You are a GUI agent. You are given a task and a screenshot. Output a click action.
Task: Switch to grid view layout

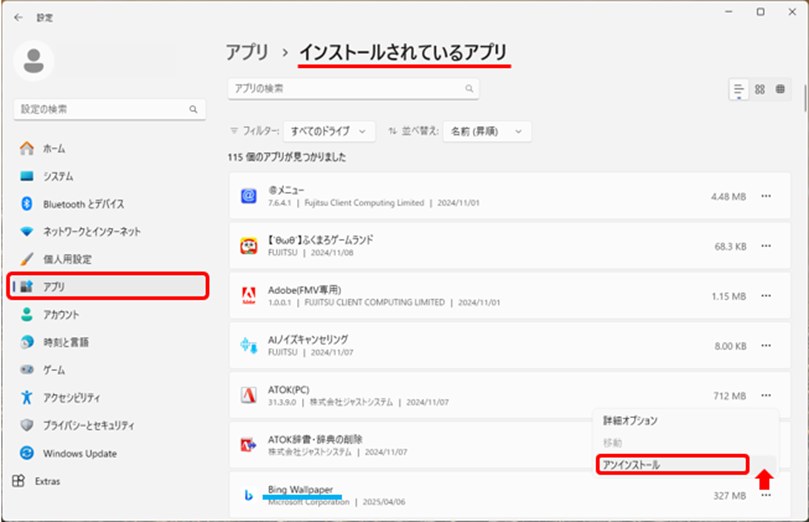click(760, 89)
